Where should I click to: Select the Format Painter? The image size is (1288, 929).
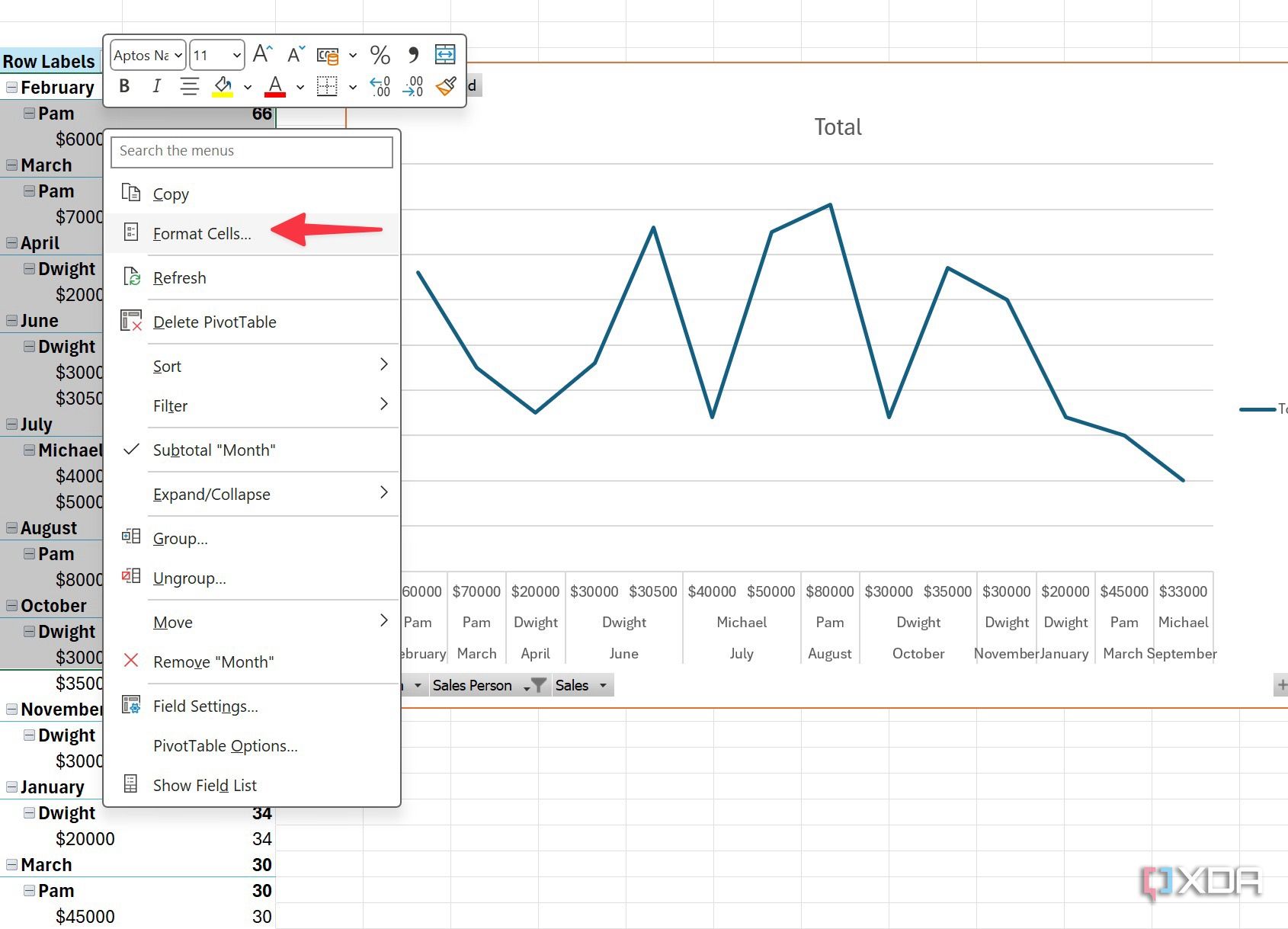[446, 86]
